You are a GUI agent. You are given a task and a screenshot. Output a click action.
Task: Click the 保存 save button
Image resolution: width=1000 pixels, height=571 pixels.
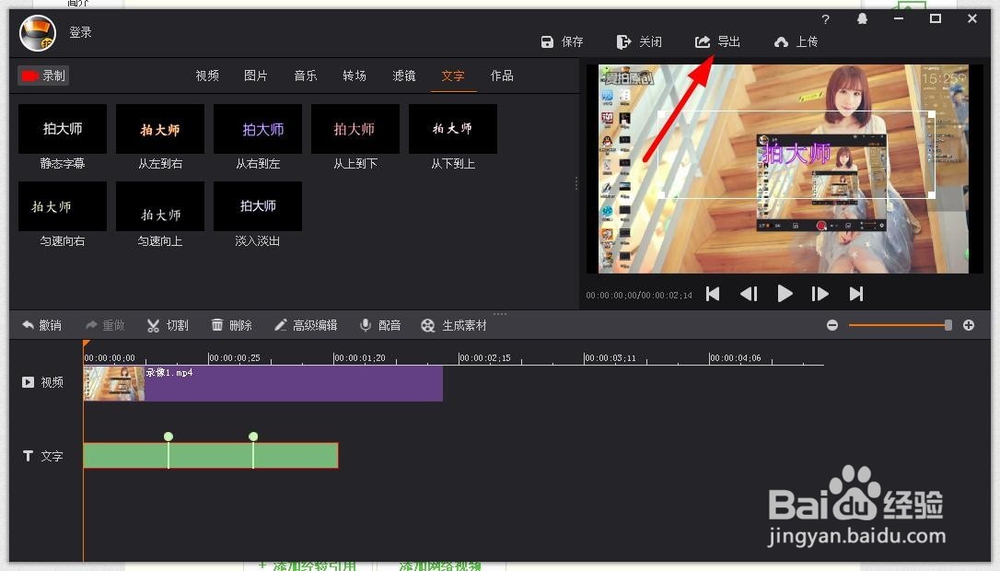[x=562, y=42]
